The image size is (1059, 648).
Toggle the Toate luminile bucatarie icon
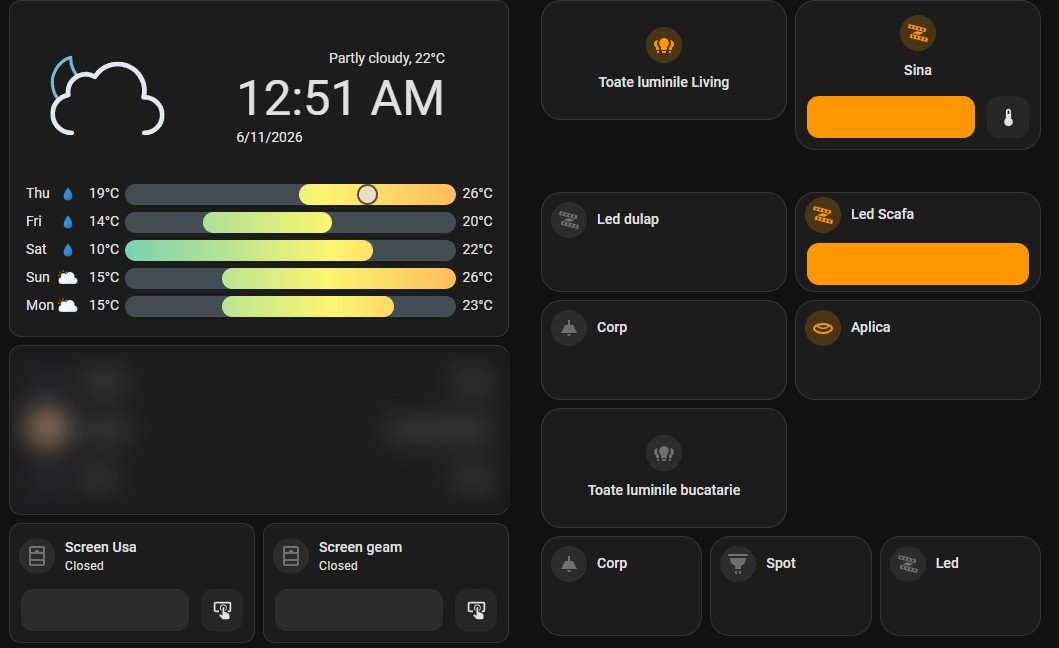click(663, 453)
